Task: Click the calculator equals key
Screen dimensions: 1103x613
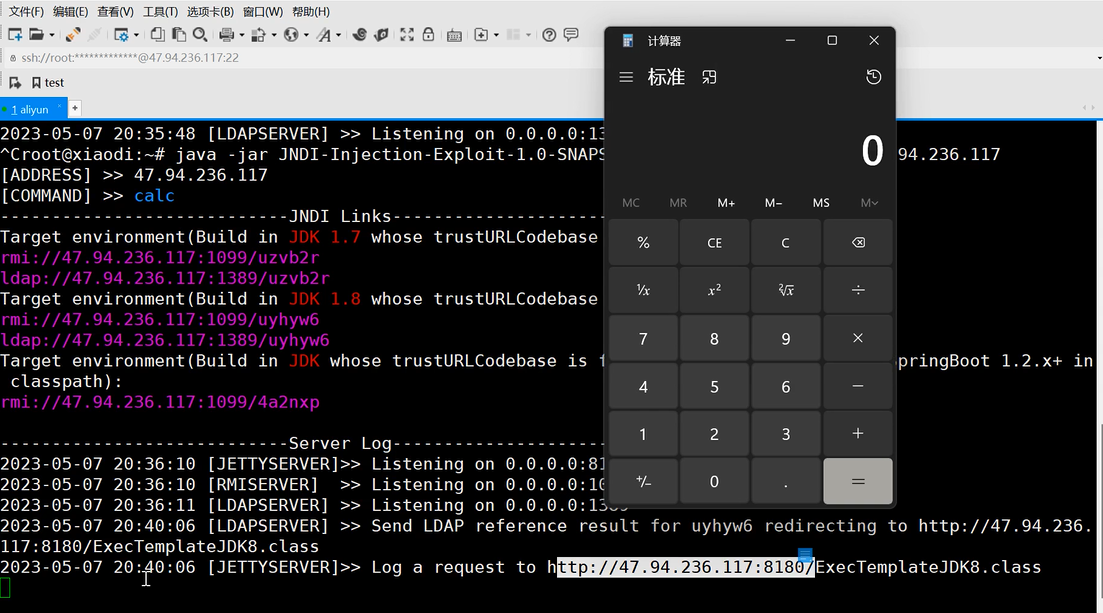Action: click(858, 481)
